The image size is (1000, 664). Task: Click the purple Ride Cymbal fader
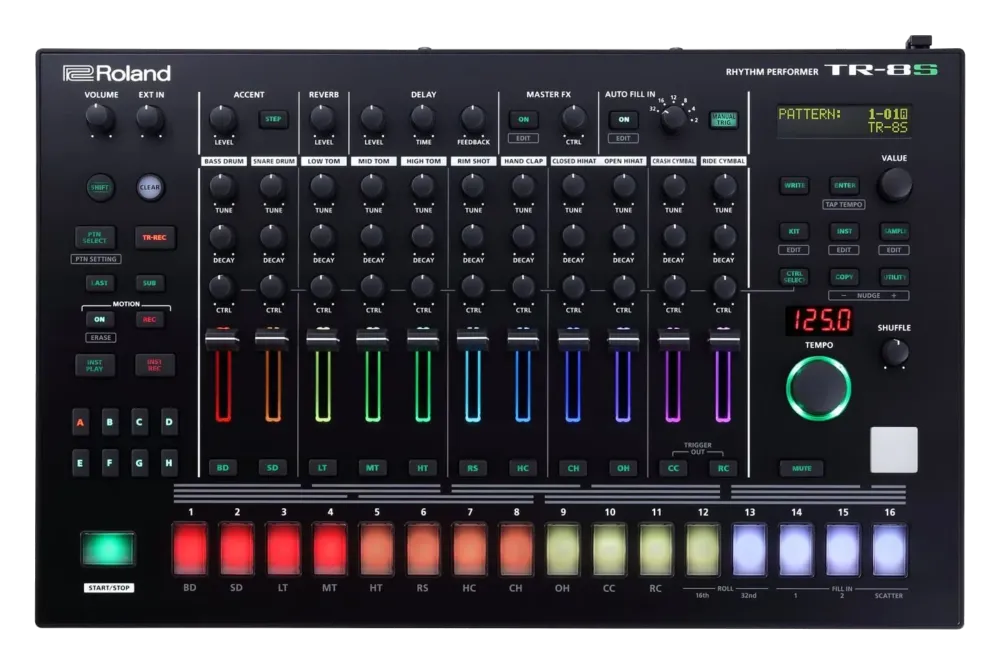tap(723, 339)
